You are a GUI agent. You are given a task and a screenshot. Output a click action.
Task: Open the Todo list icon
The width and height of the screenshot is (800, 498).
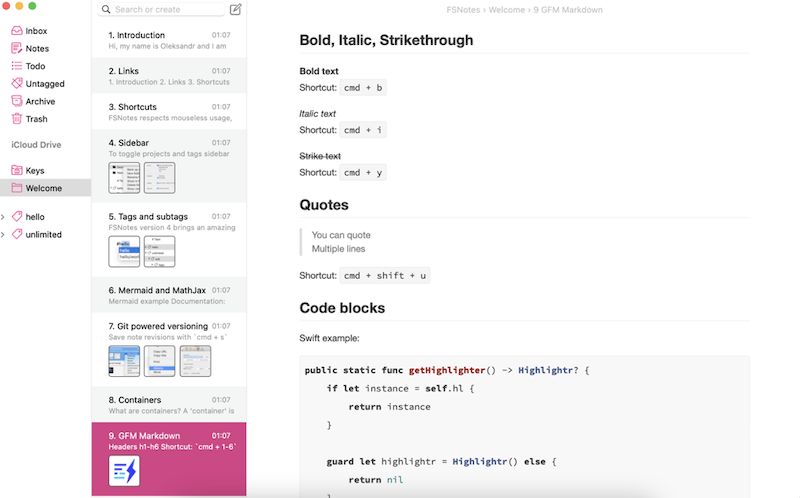click(17, 66)
